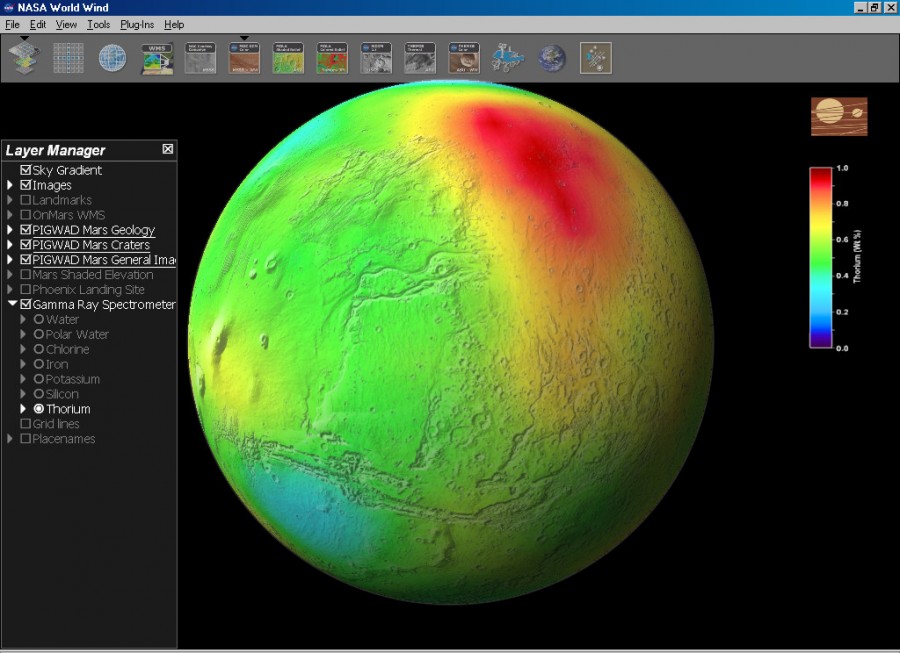The width and height of the screenshot is (900, 653).
Task: Click the lat/long grid toolbar icon
Action: point(68,58)
